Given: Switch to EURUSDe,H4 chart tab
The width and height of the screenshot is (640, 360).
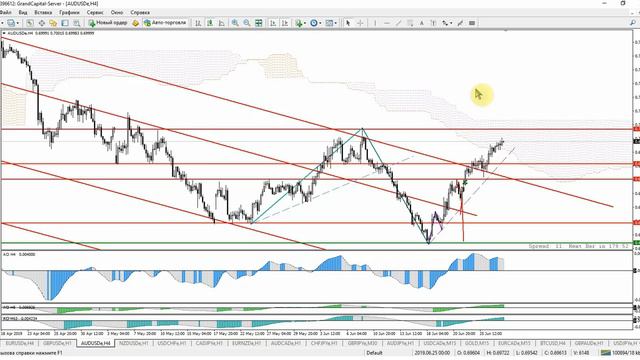Looking at the screenshot, I should [x=20, y=344].
